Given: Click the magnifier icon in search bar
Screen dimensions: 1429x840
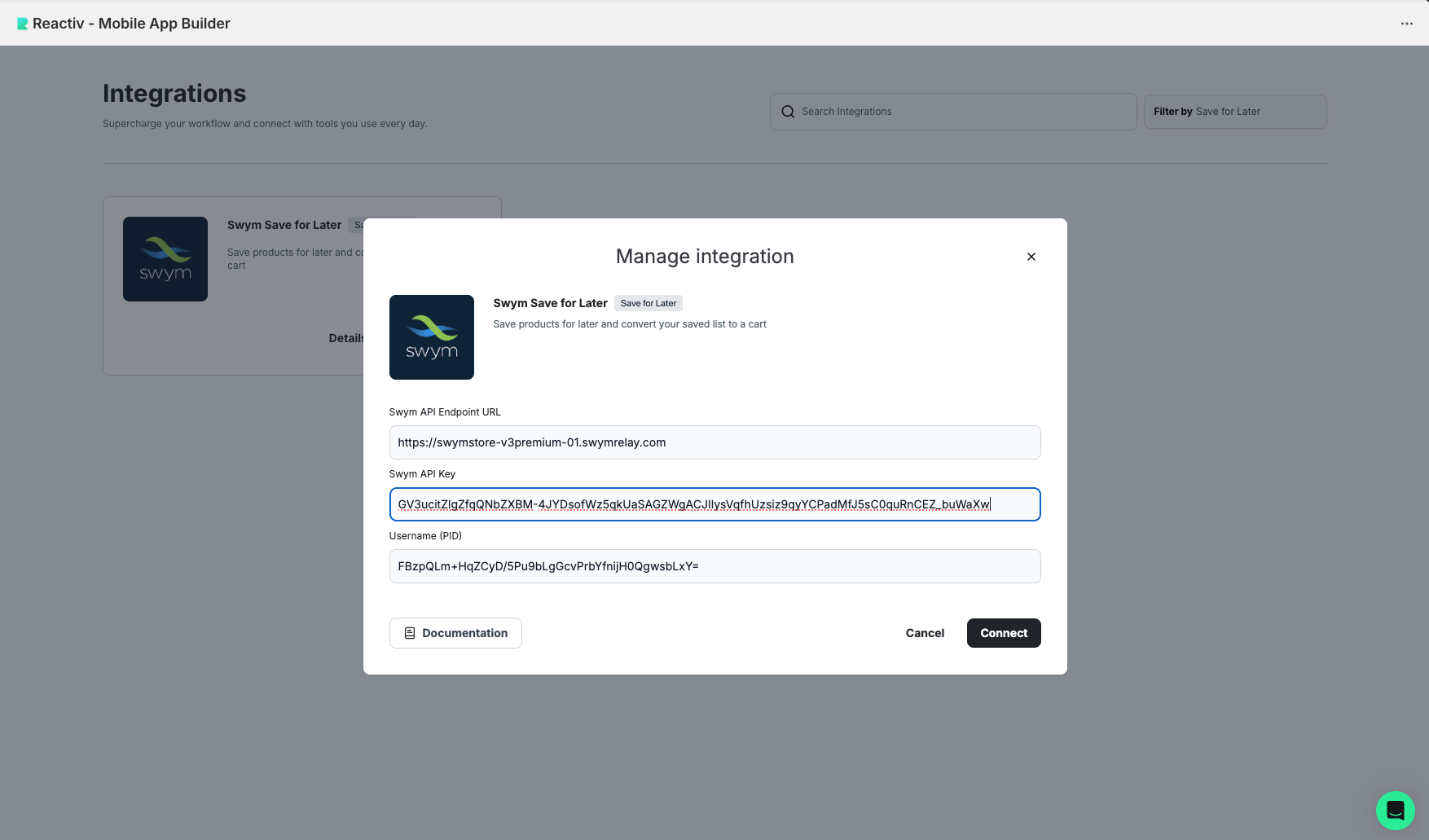Looking at the screenshot, I should [x=788, y=112].
